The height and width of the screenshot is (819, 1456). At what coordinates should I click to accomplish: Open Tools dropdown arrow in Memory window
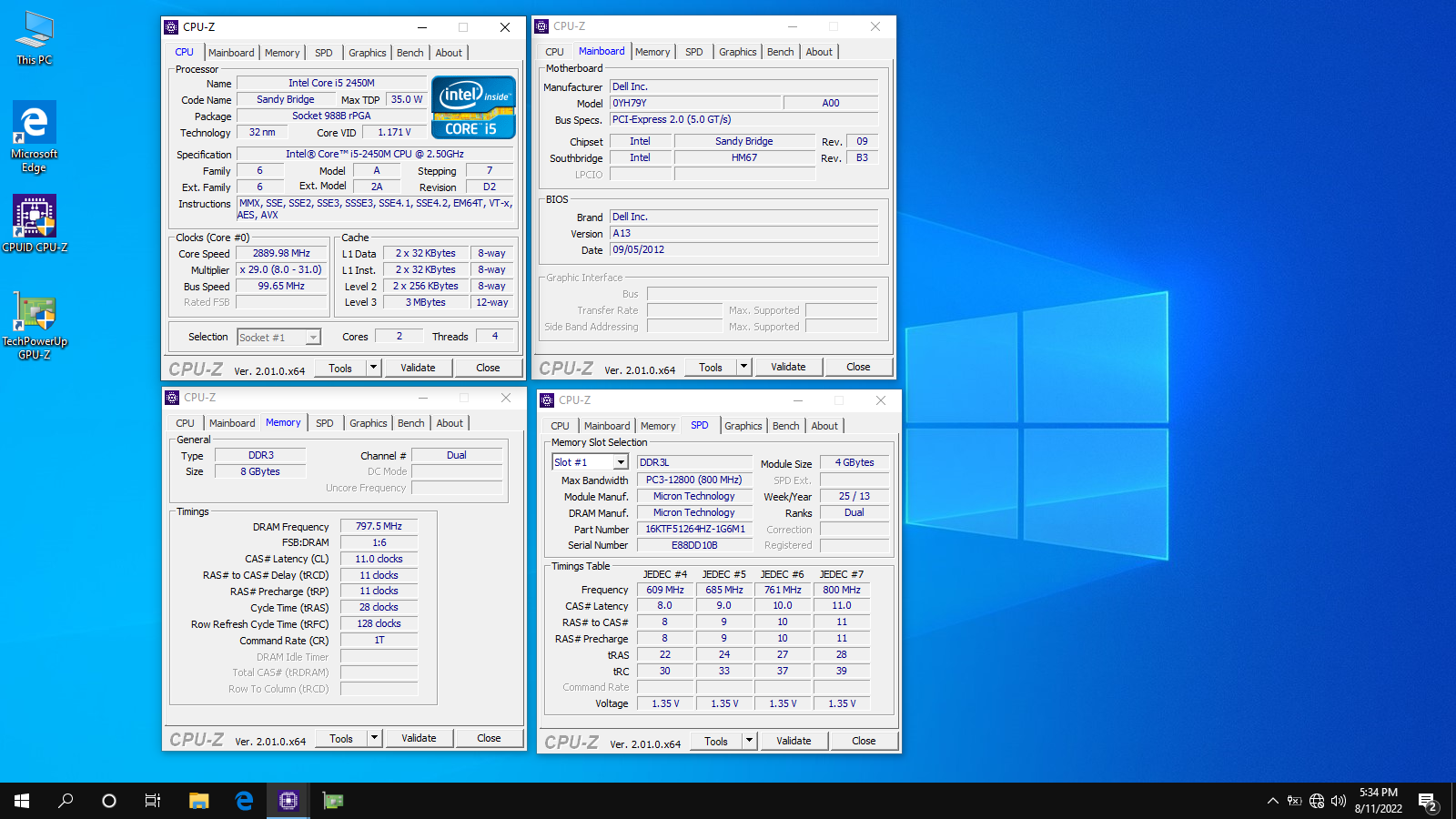[x=374, y=738]
